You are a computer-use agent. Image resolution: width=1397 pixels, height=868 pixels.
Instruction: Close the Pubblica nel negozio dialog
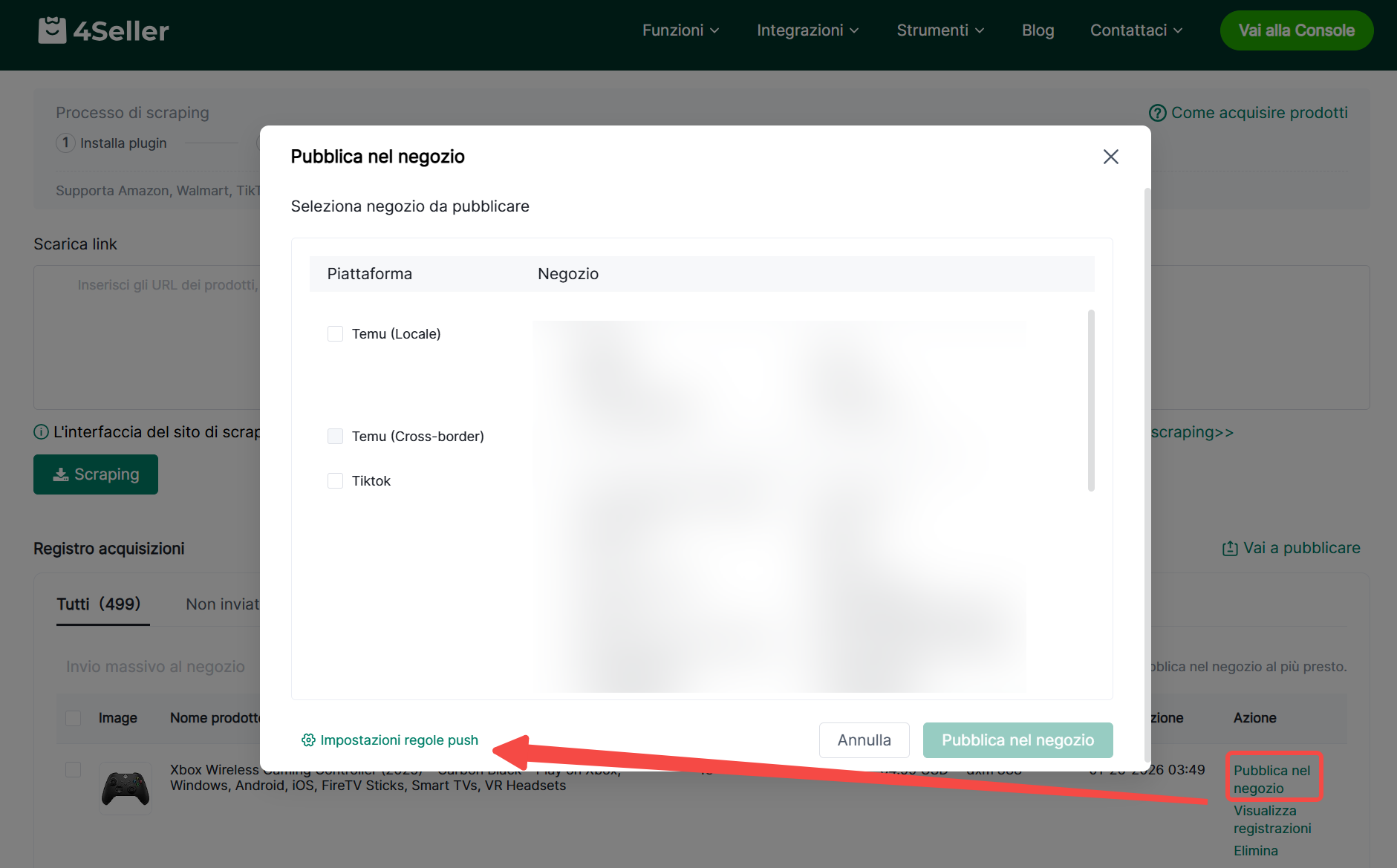tap(1110, 157)
